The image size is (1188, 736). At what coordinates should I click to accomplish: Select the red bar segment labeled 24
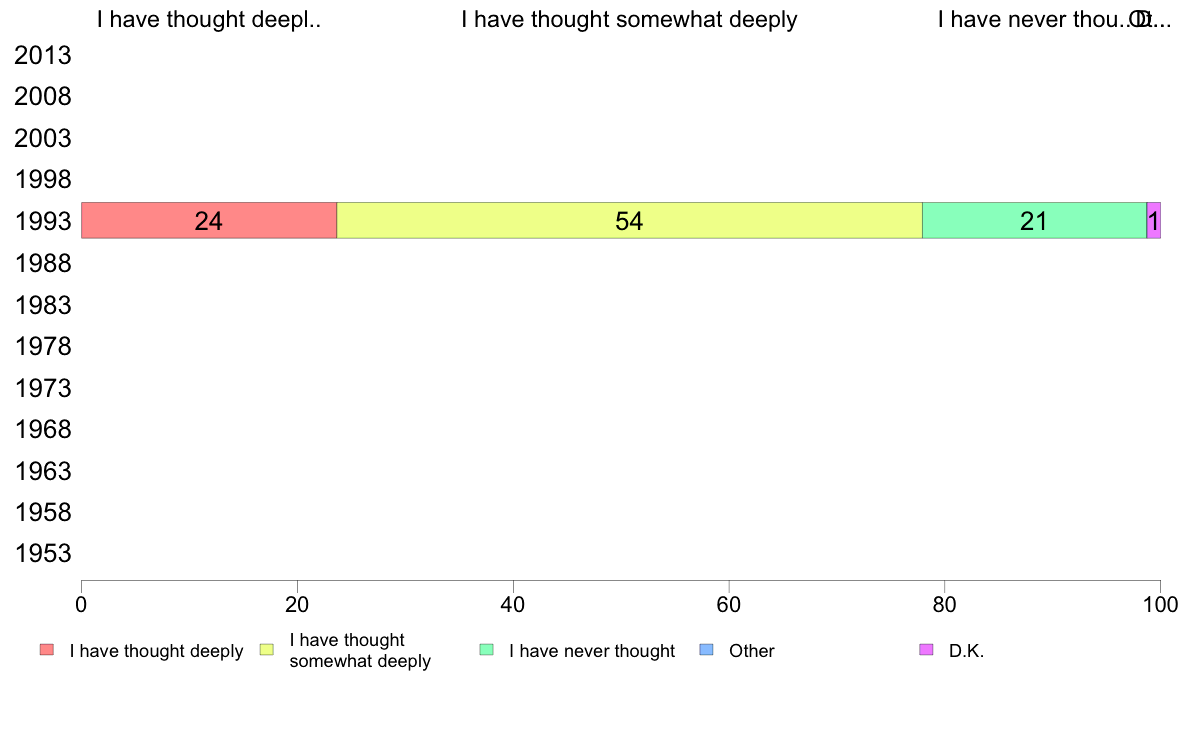pos(209,221)
